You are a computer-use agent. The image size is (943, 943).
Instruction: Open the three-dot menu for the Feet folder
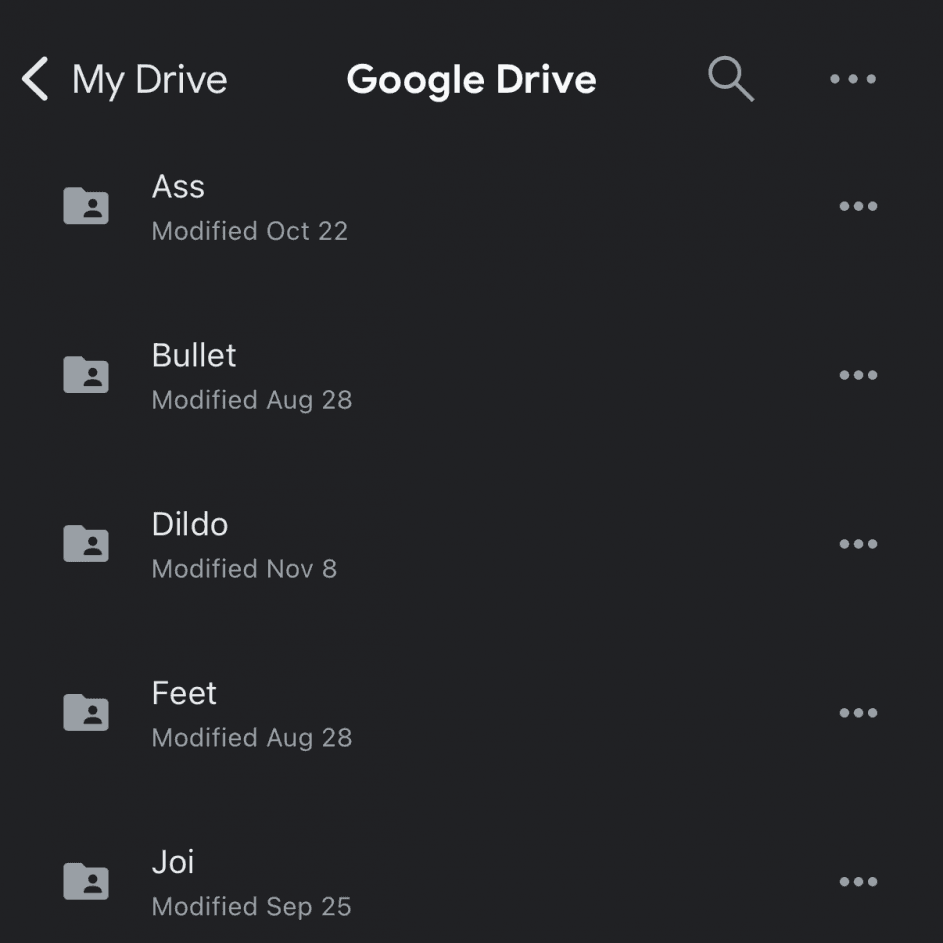click(858, 712)
